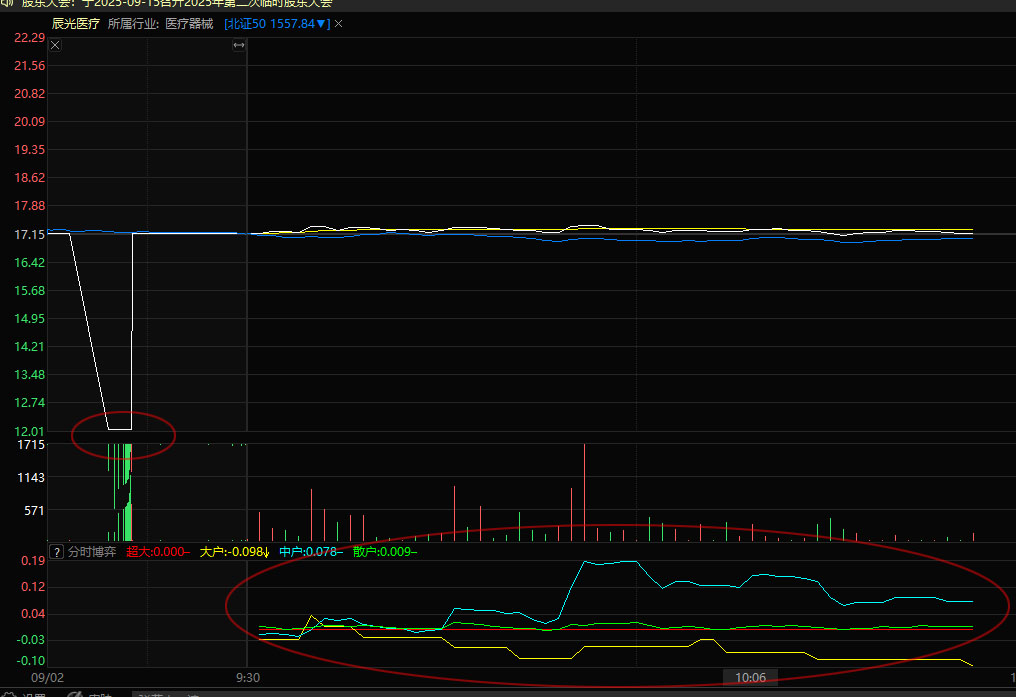Viewport: 1016px width, 697px height.
Task: Click the 0.04 indicator axis label
Action: coord(33,614)
